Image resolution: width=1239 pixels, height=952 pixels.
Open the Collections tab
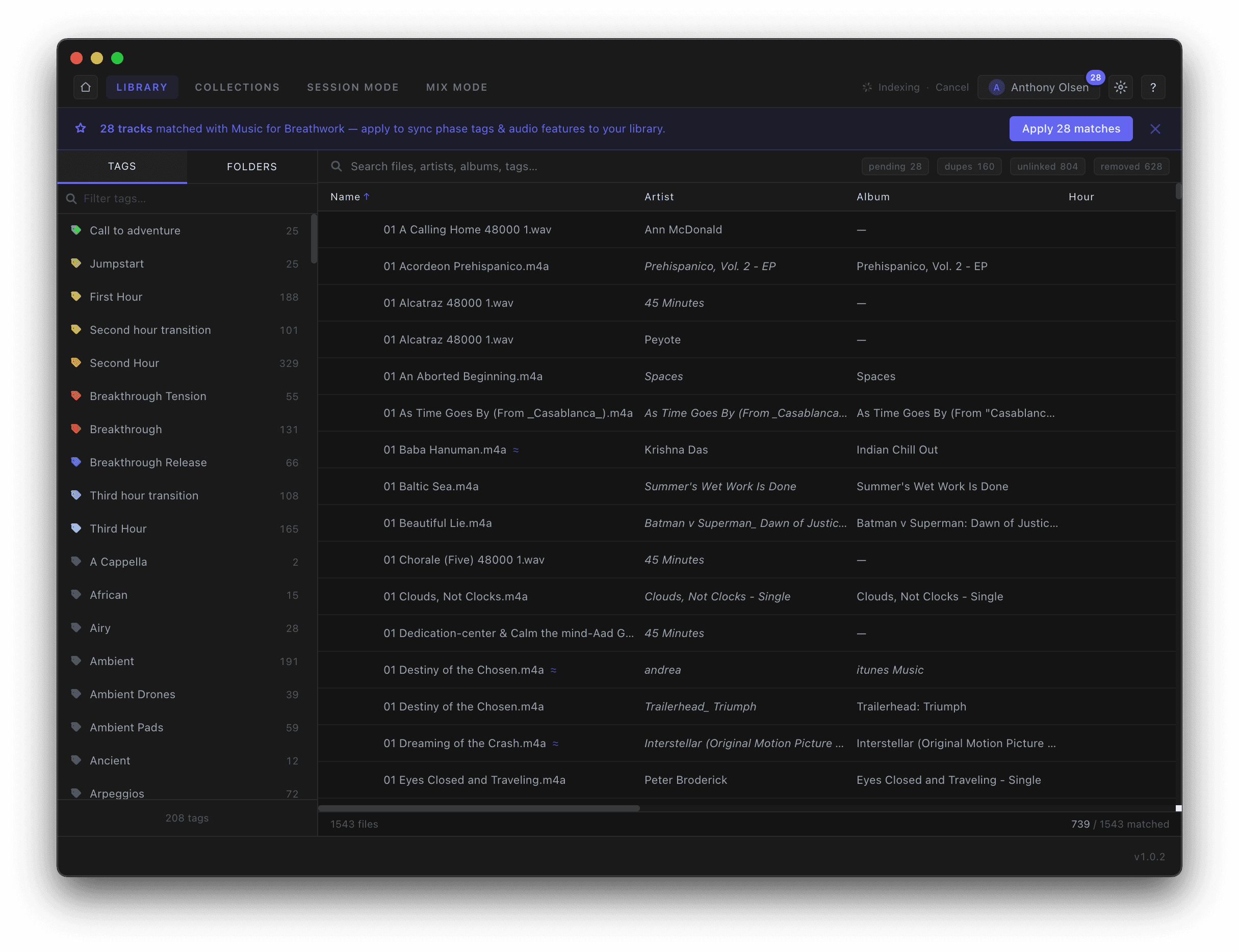click(x=237, y=87)
